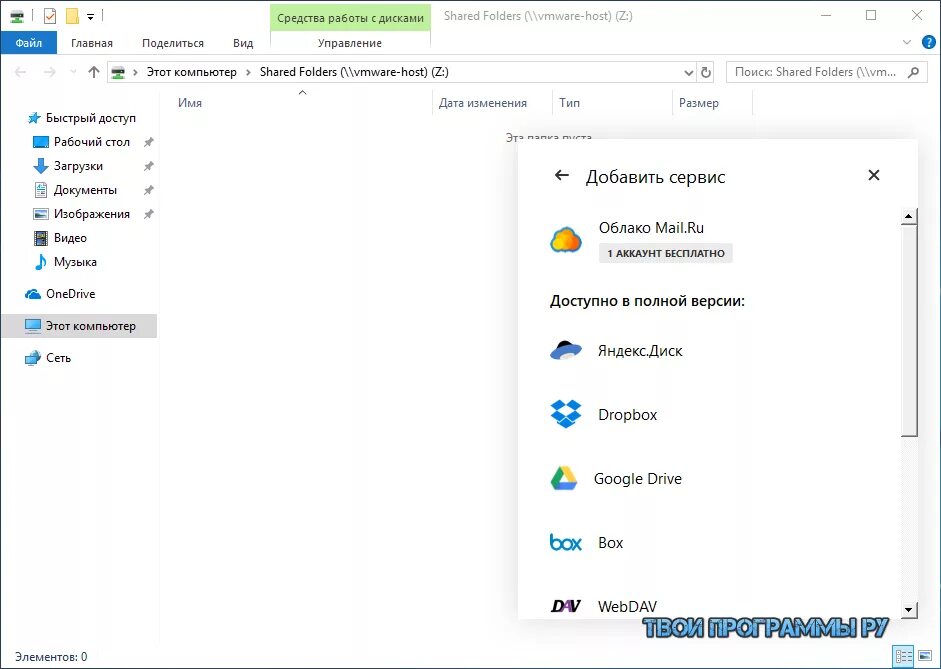
Task: Open the Файл menu
Action: click(x=29, y=43)
